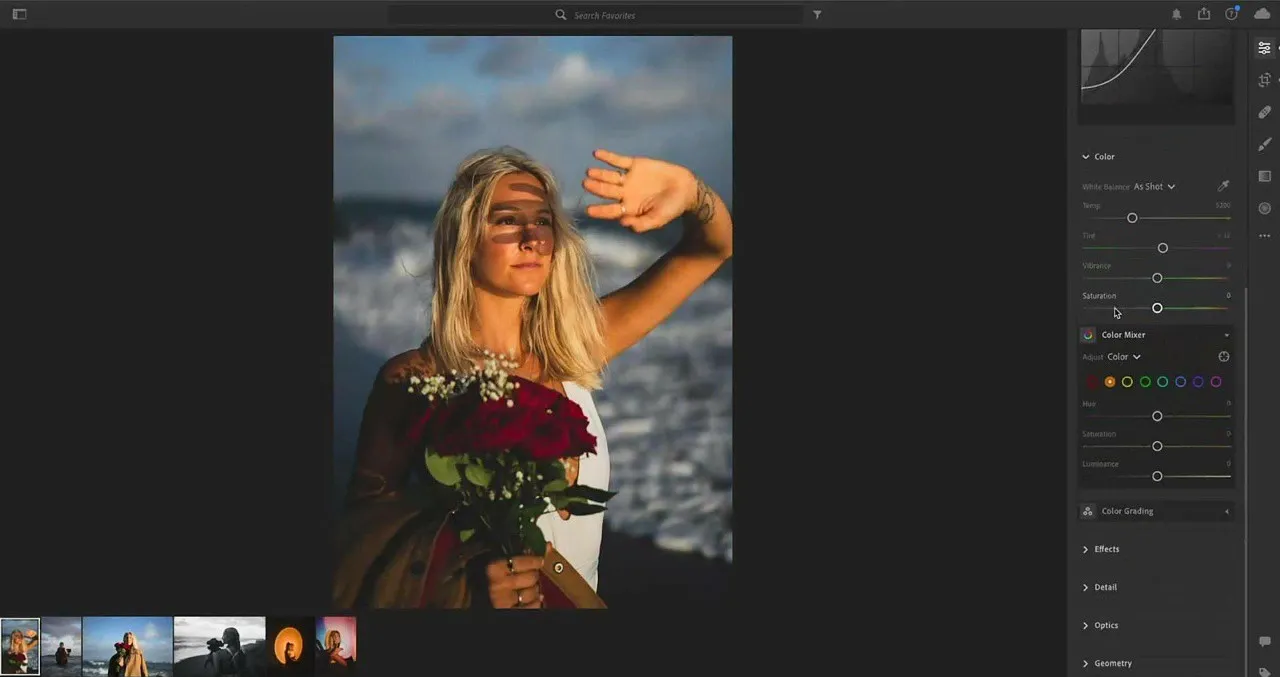Select the Brush tool
Viewport: 1280px width, 677px height.
1264,144
